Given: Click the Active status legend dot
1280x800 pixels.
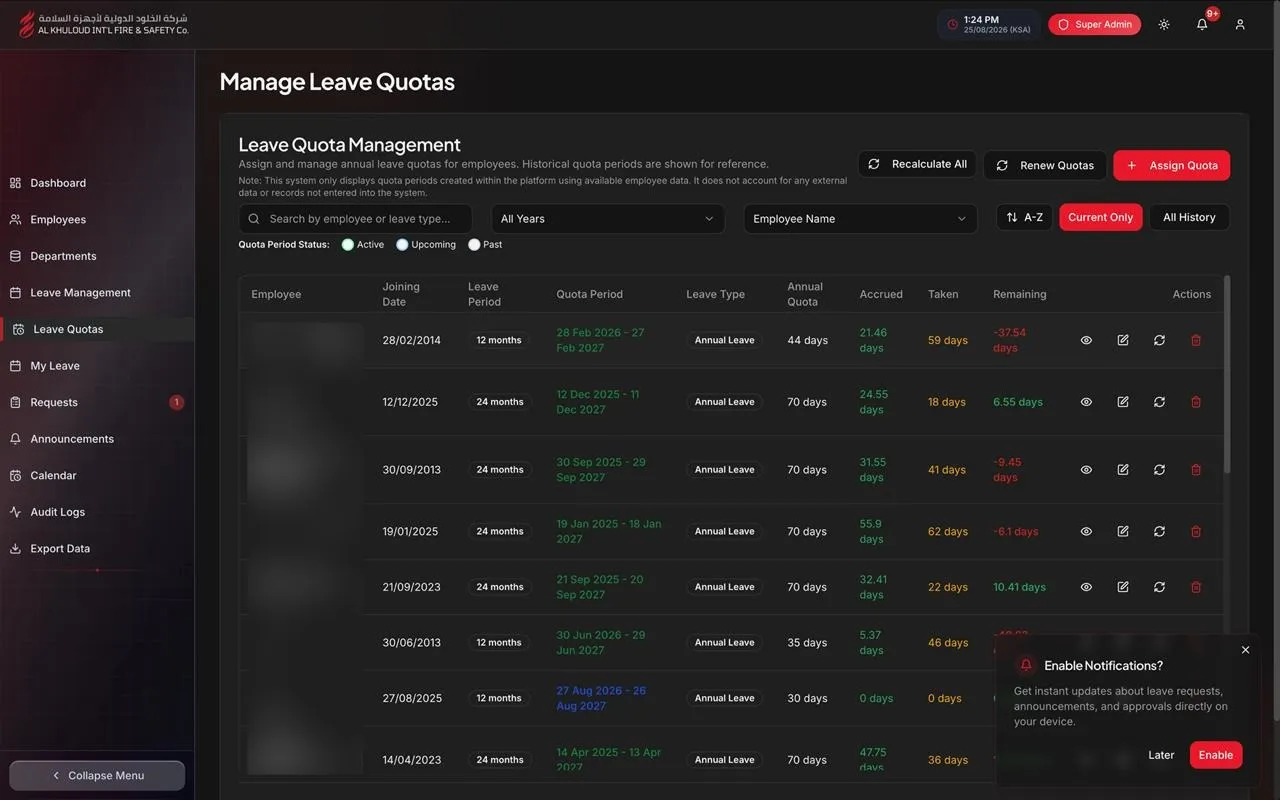Looking at the screenshot, I should pyautogui.click(x=348, y=244).
